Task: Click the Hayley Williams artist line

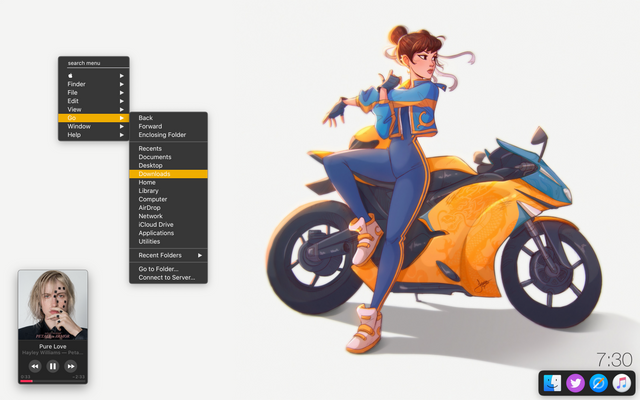Action: point(53,352)
